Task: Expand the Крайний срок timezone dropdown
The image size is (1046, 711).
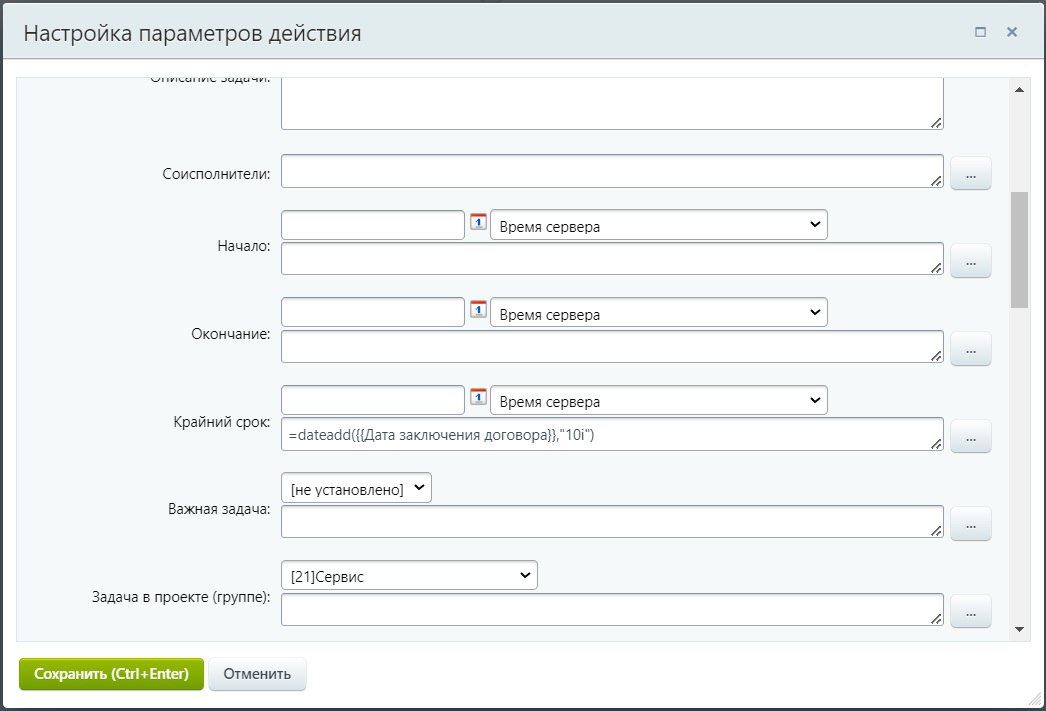Action: [659, 400]
